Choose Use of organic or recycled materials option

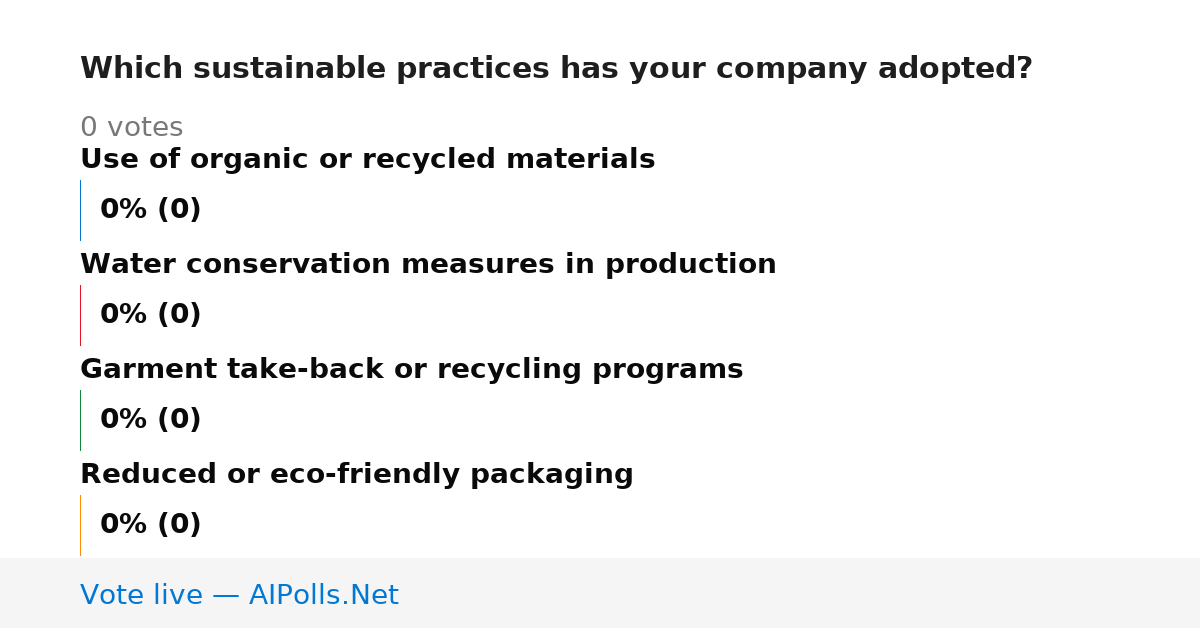click(367, 159)
